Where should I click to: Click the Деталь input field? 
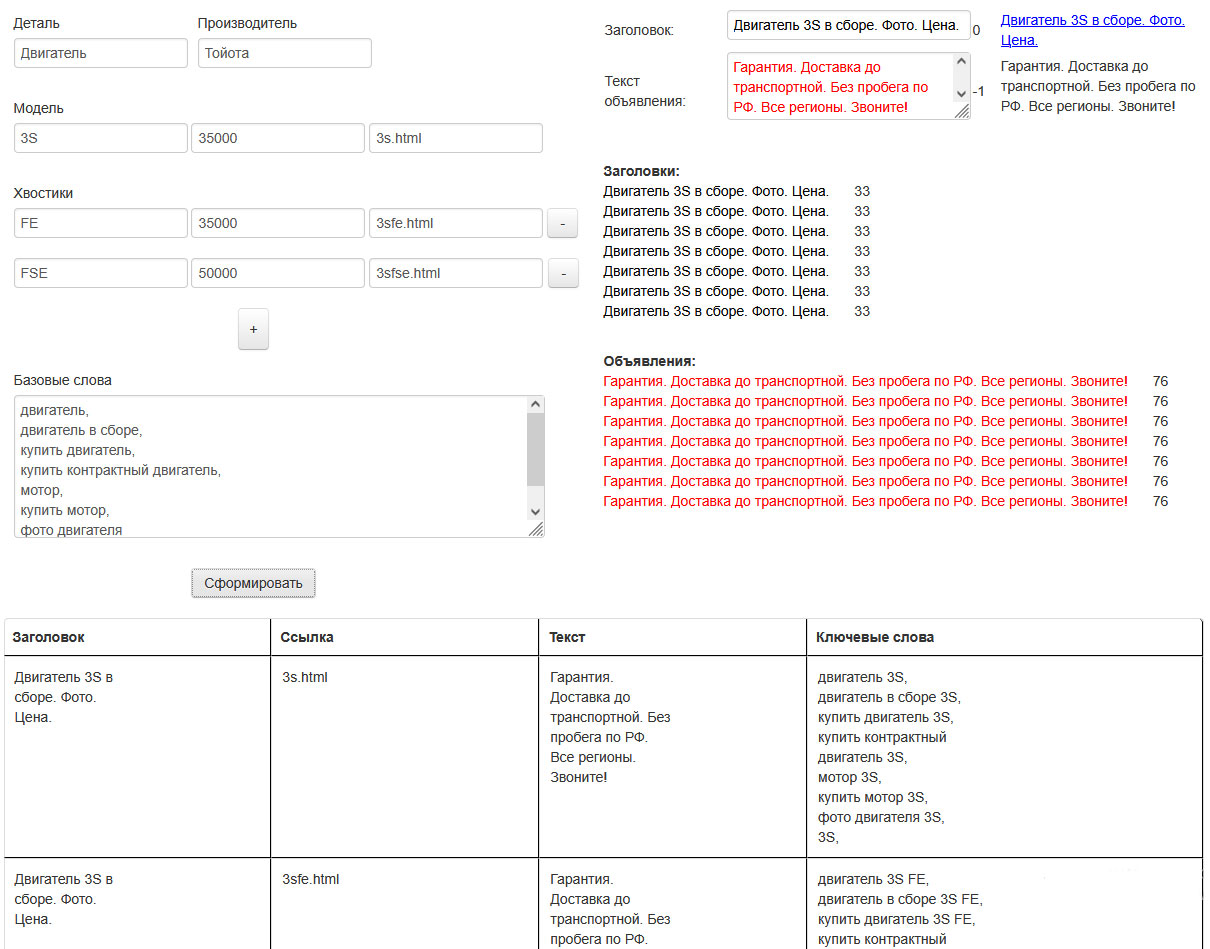(100, 53)
